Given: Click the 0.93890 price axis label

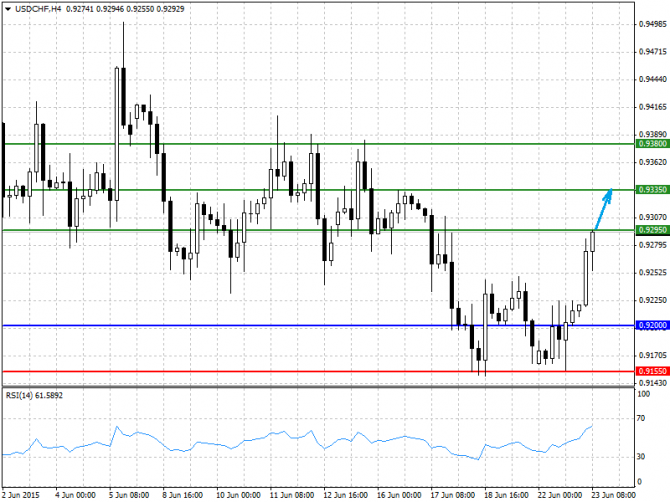Looking at the screenshot, I should [x=653, y=134].
